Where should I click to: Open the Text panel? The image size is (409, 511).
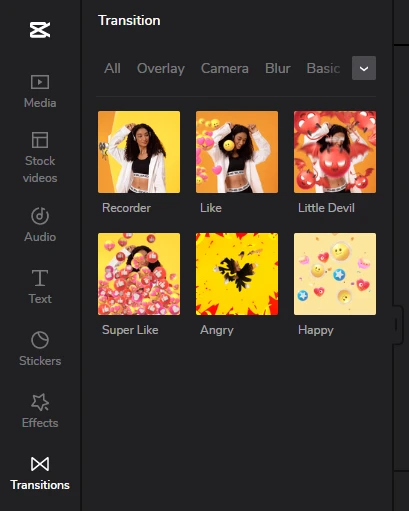pyautogui.click(x=40, y=287)
